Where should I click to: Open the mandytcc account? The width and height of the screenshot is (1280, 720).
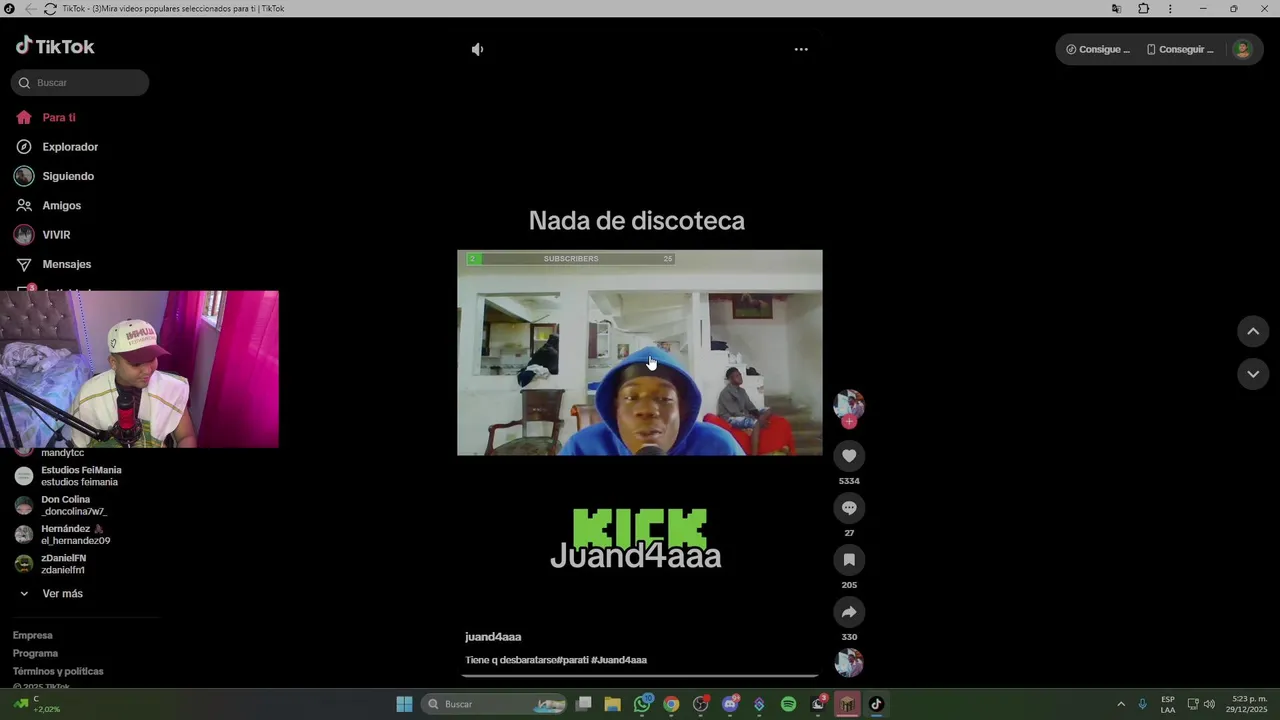[x=62, y=453]
